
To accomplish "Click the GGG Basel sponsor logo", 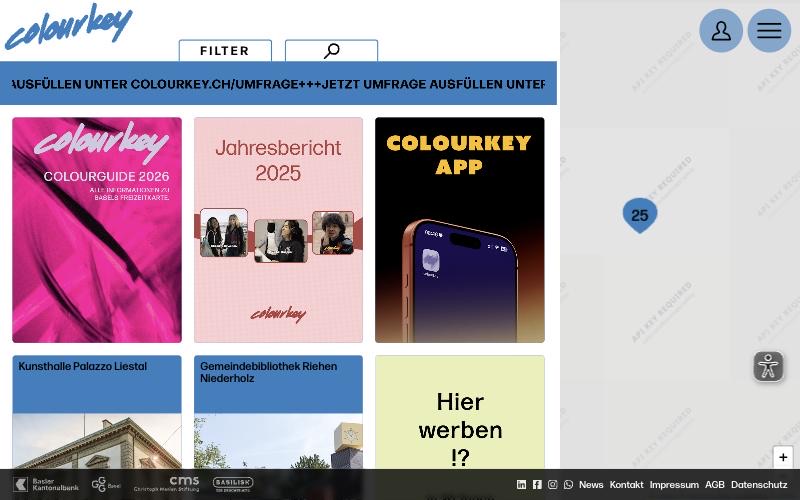I will tap(106, 484).
